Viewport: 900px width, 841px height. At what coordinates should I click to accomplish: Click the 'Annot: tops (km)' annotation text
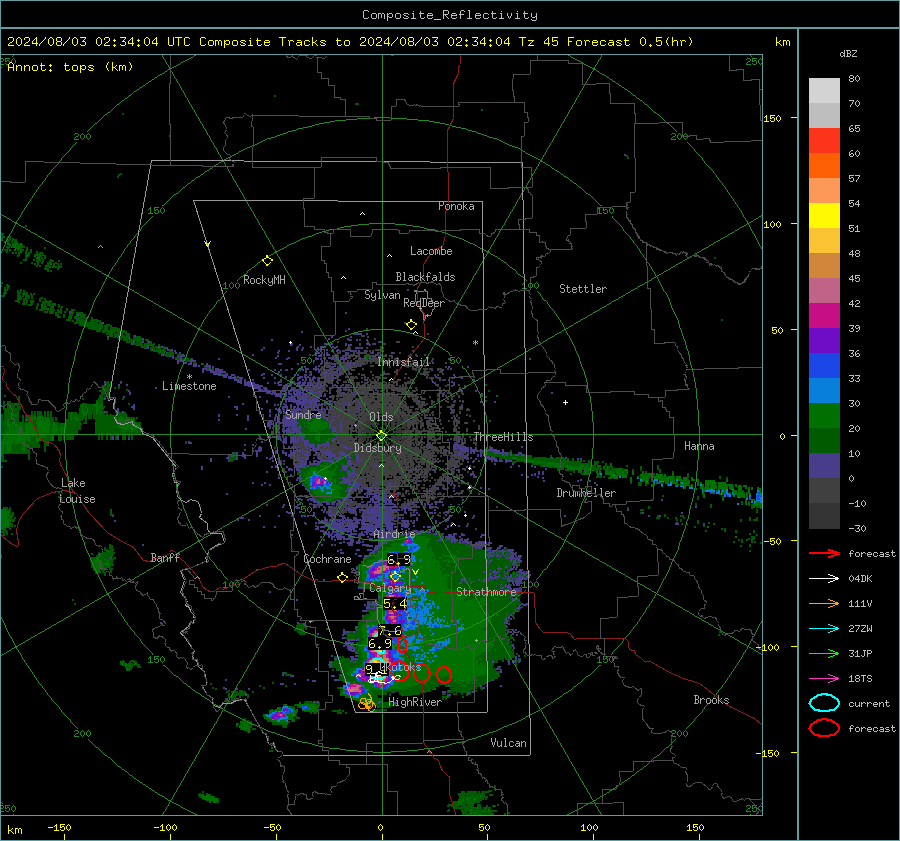(70, 67)
